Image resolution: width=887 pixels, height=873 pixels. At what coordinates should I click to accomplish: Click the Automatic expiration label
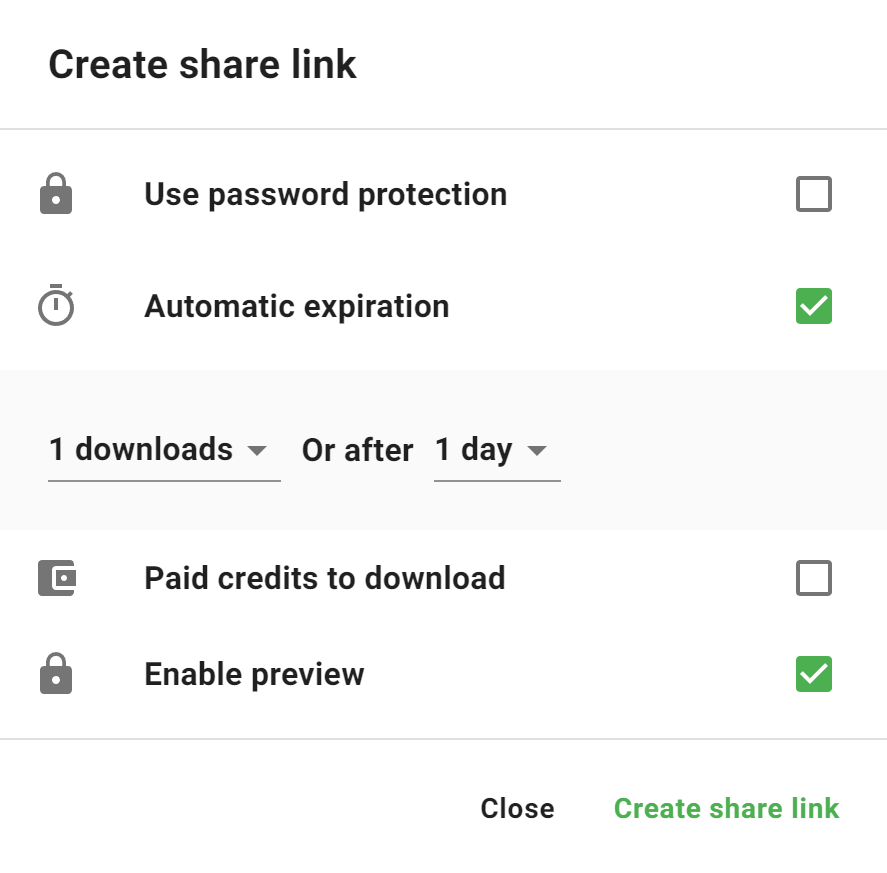click(x=296, y=306)
